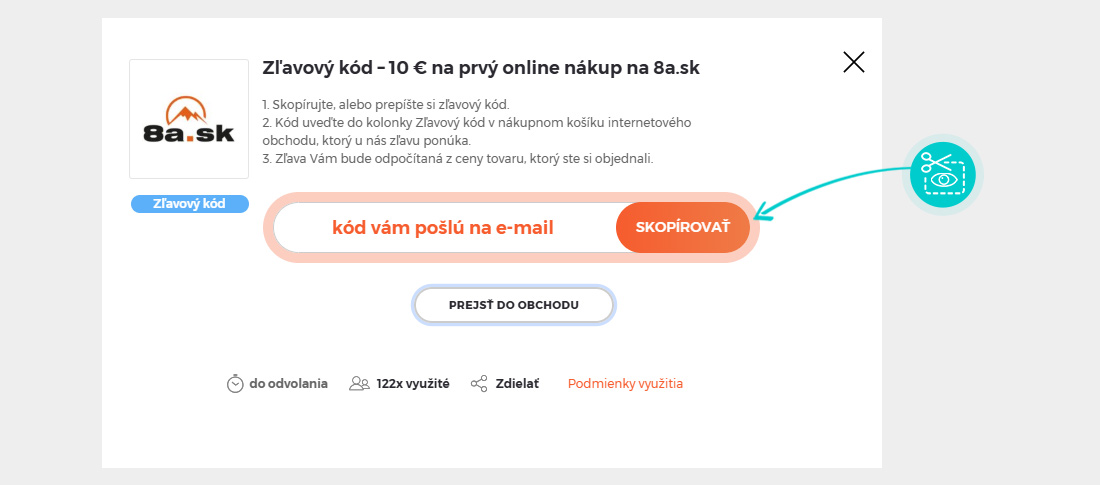Click the share icon
This screenshot has width=1100, height=485.
point(479,384)
